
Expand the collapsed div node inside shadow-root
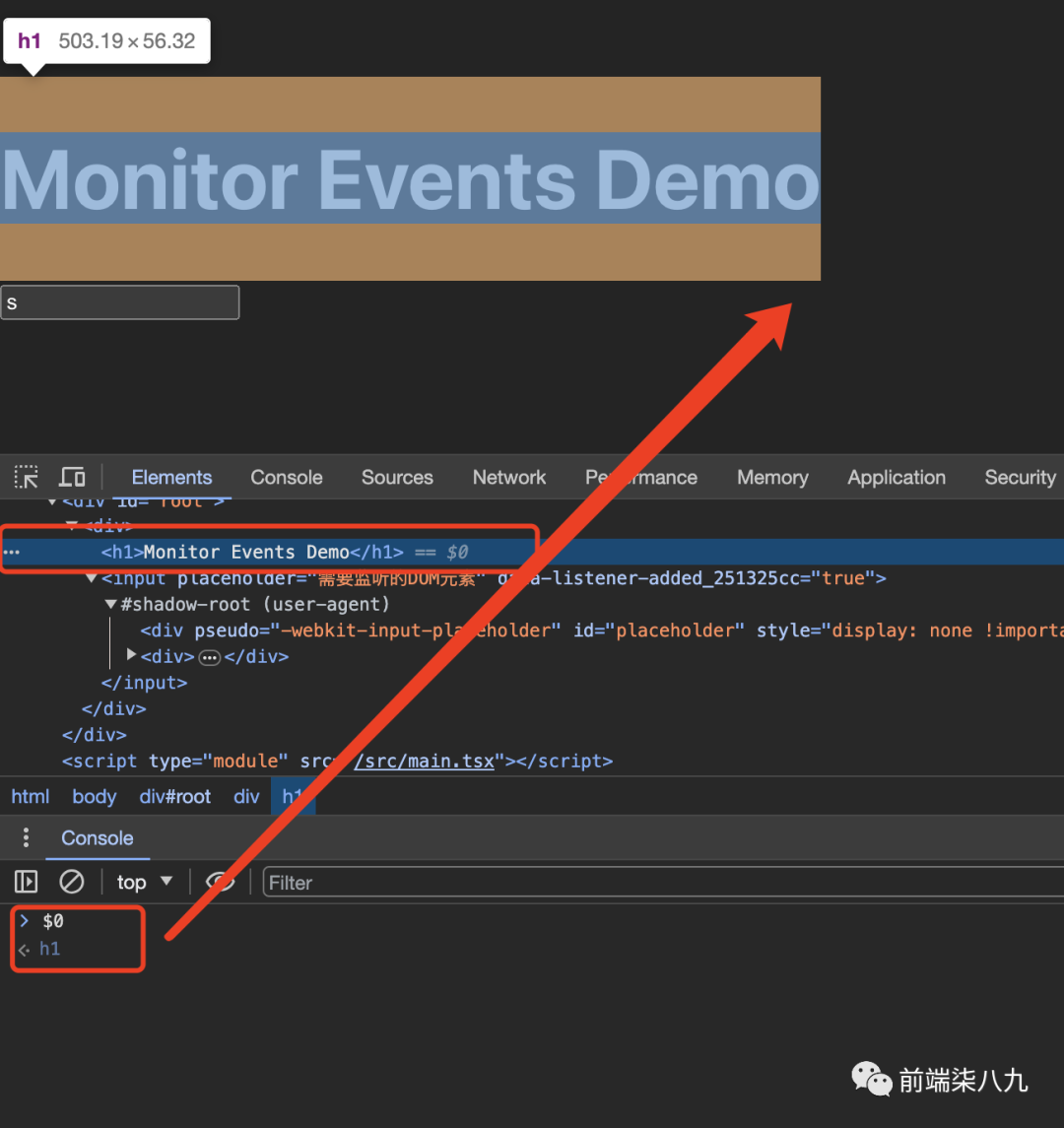click(131, 655)
